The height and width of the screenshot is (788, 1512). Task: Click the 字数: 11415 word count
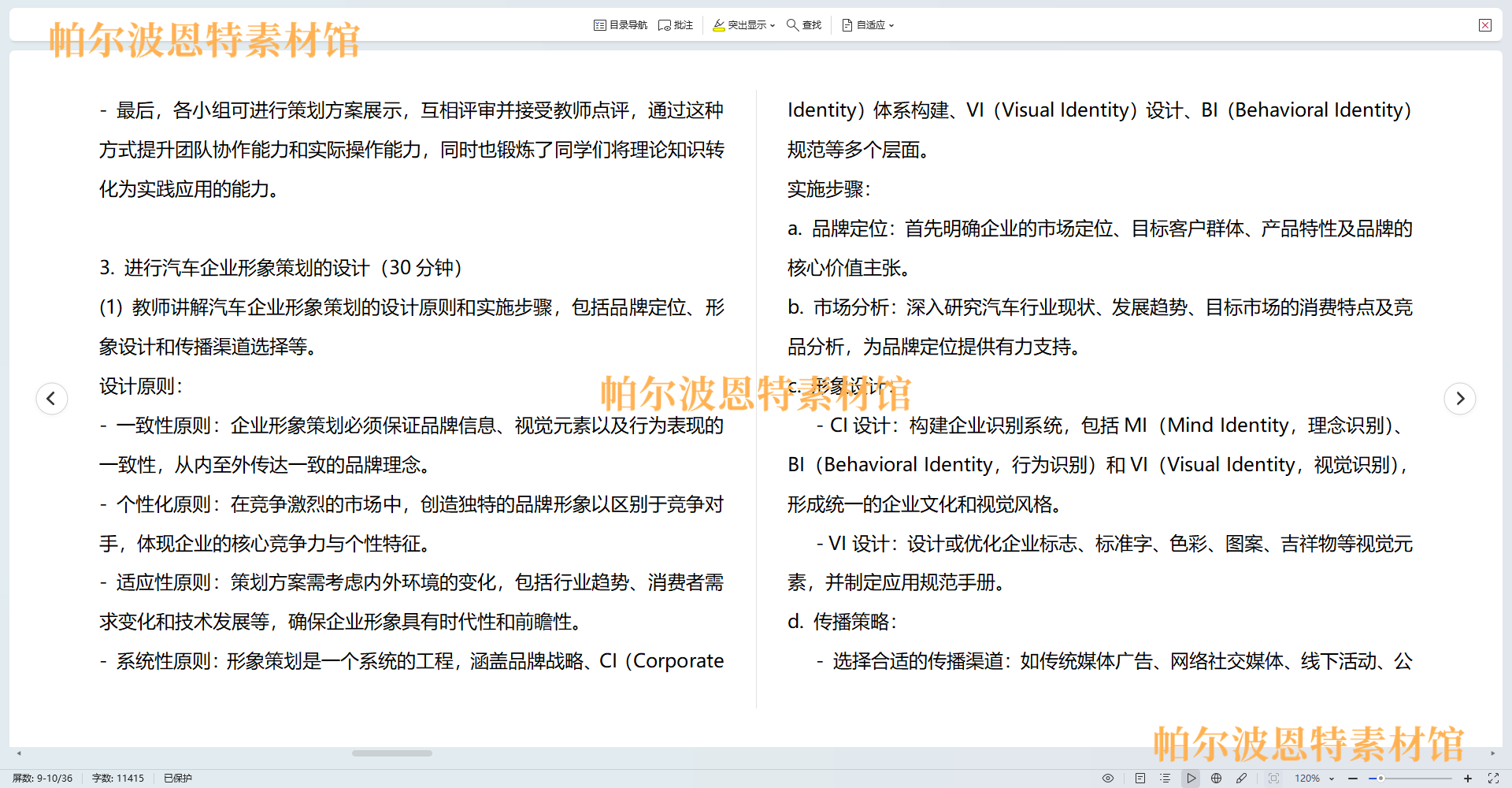pyautogui.click(x=118, y=778)
